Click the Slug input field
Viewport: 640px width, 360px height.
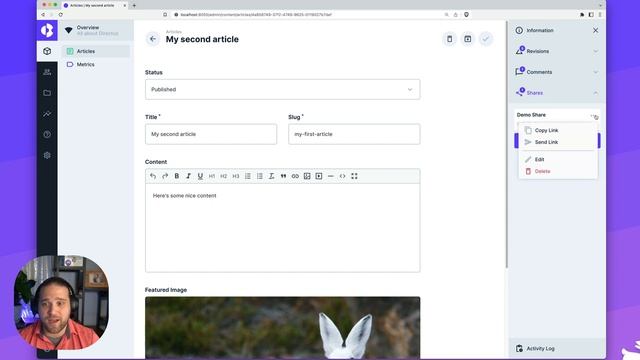tap(354, 134)
